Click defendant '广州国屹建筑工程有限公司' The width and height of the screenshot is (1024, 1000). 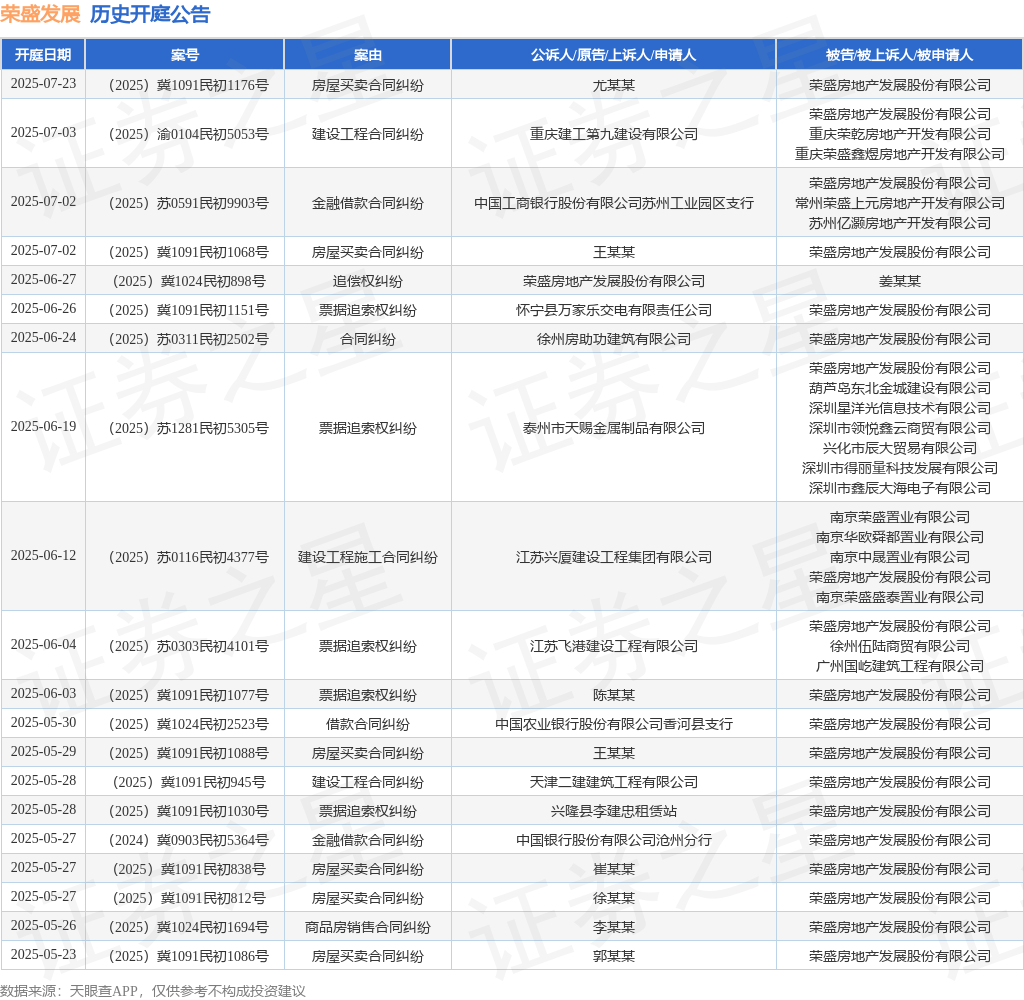point(899,666)
